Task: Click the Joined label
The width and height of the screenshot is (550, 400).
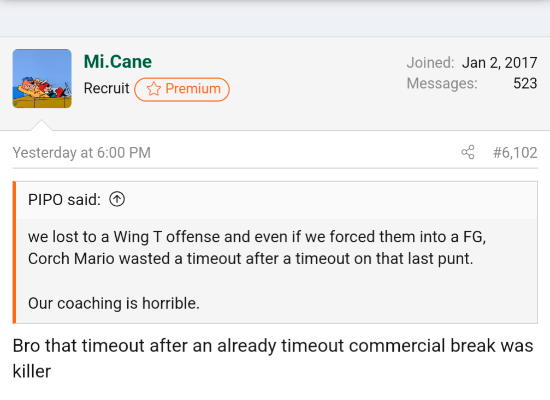Action: (430, 63)
